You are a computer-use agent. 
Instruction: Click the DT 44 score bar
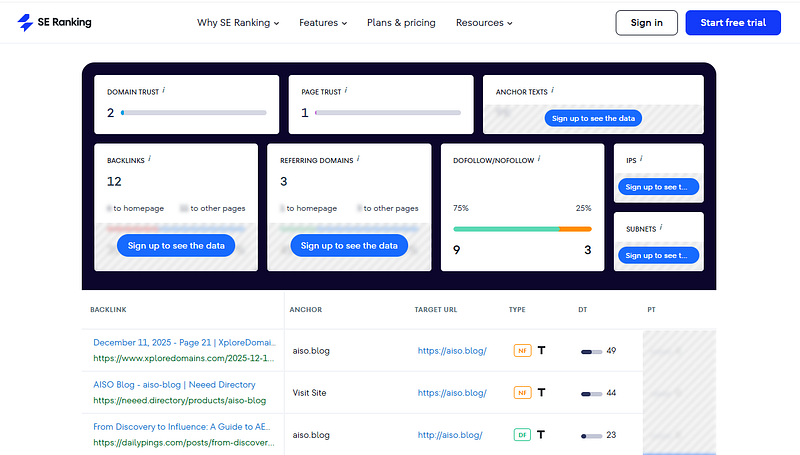tap(591, 394)
